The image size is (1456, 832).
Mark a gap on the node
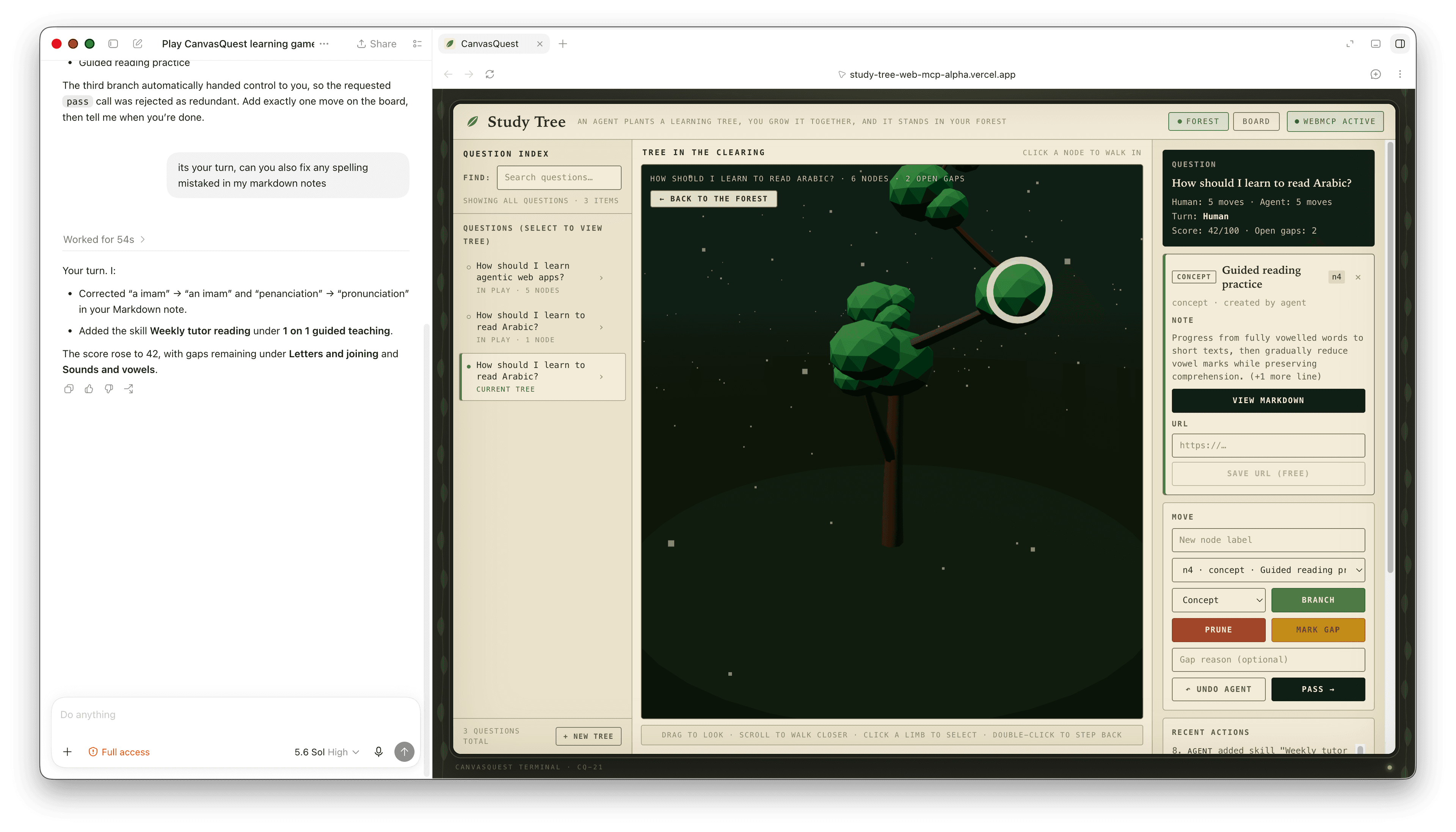click(1318, 630)
